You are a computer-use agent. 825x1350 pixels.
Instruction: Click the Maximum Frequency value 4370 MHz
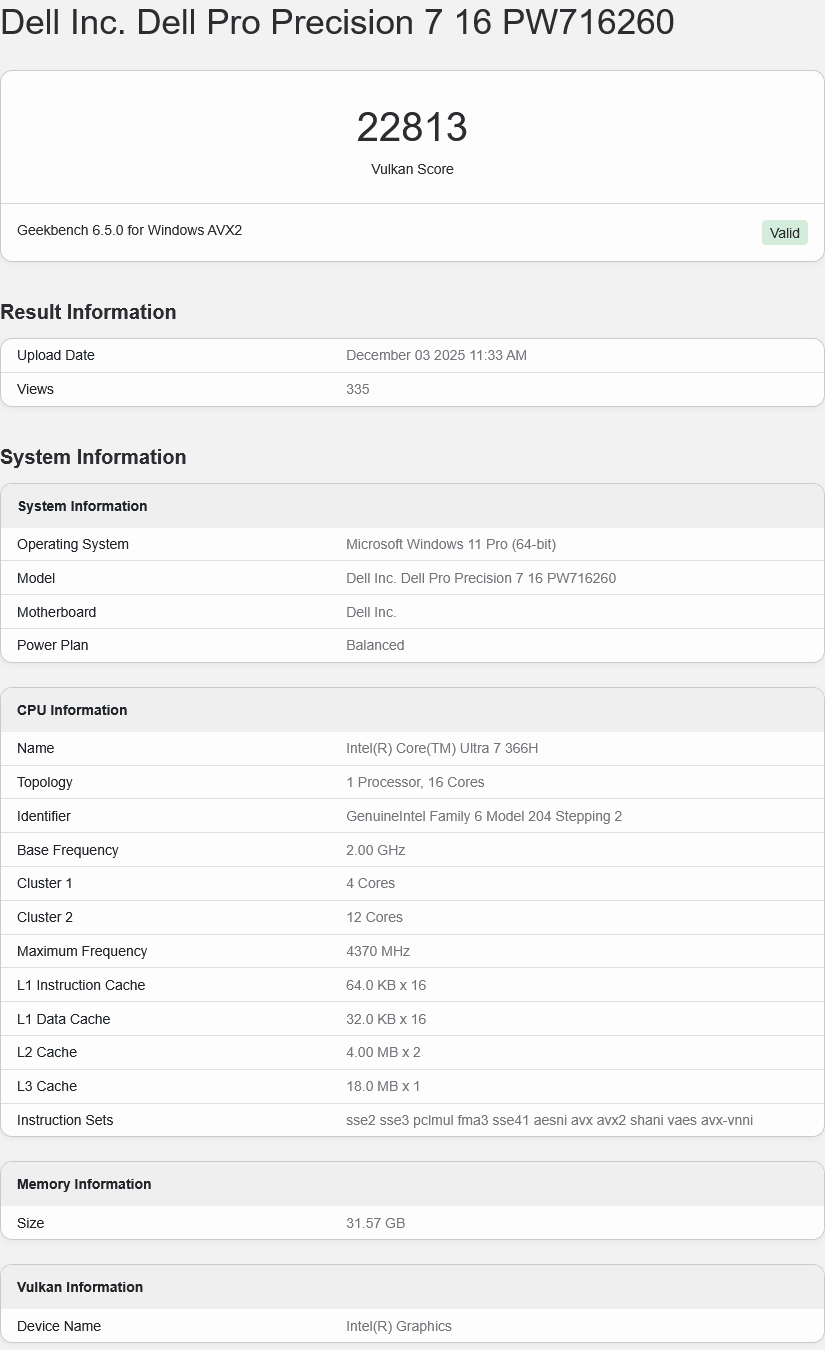[378, 952]
